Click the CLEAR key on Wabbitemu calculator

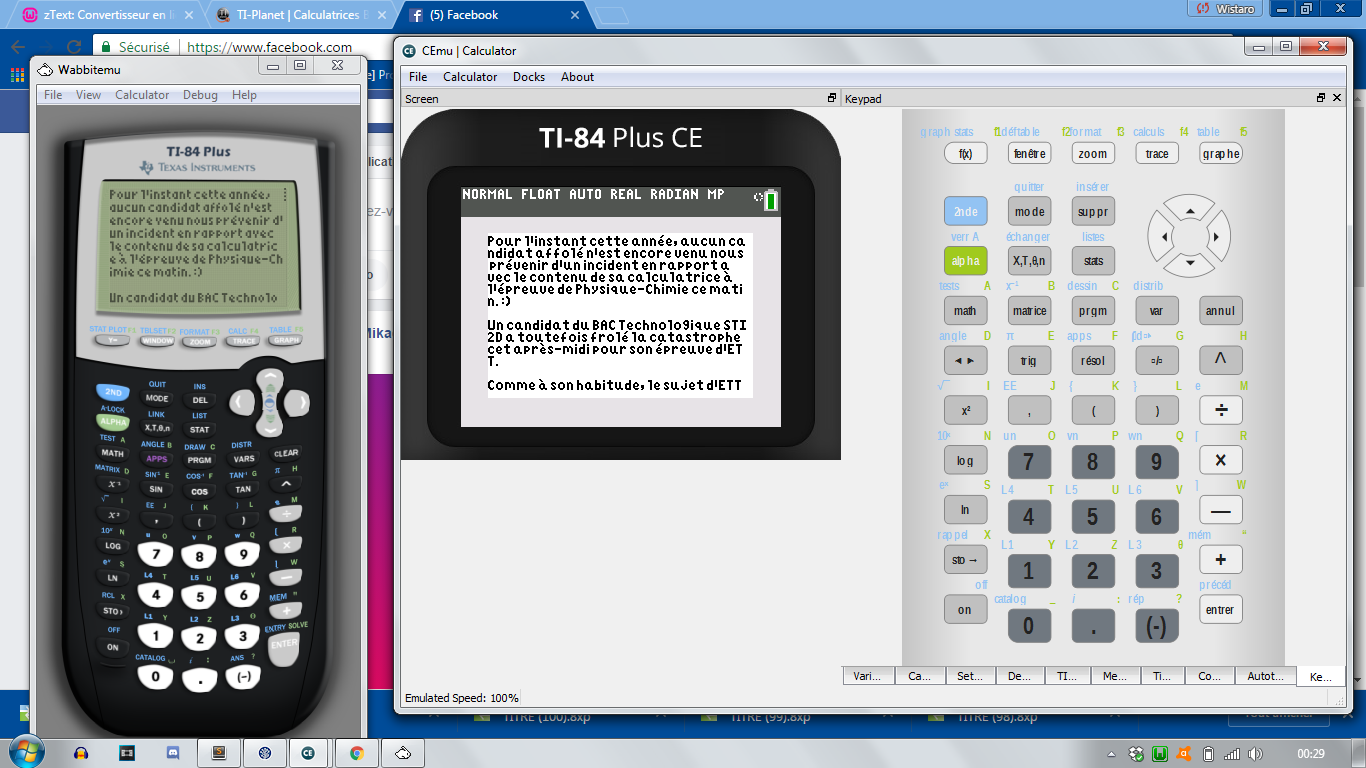(x=286, y=453)
